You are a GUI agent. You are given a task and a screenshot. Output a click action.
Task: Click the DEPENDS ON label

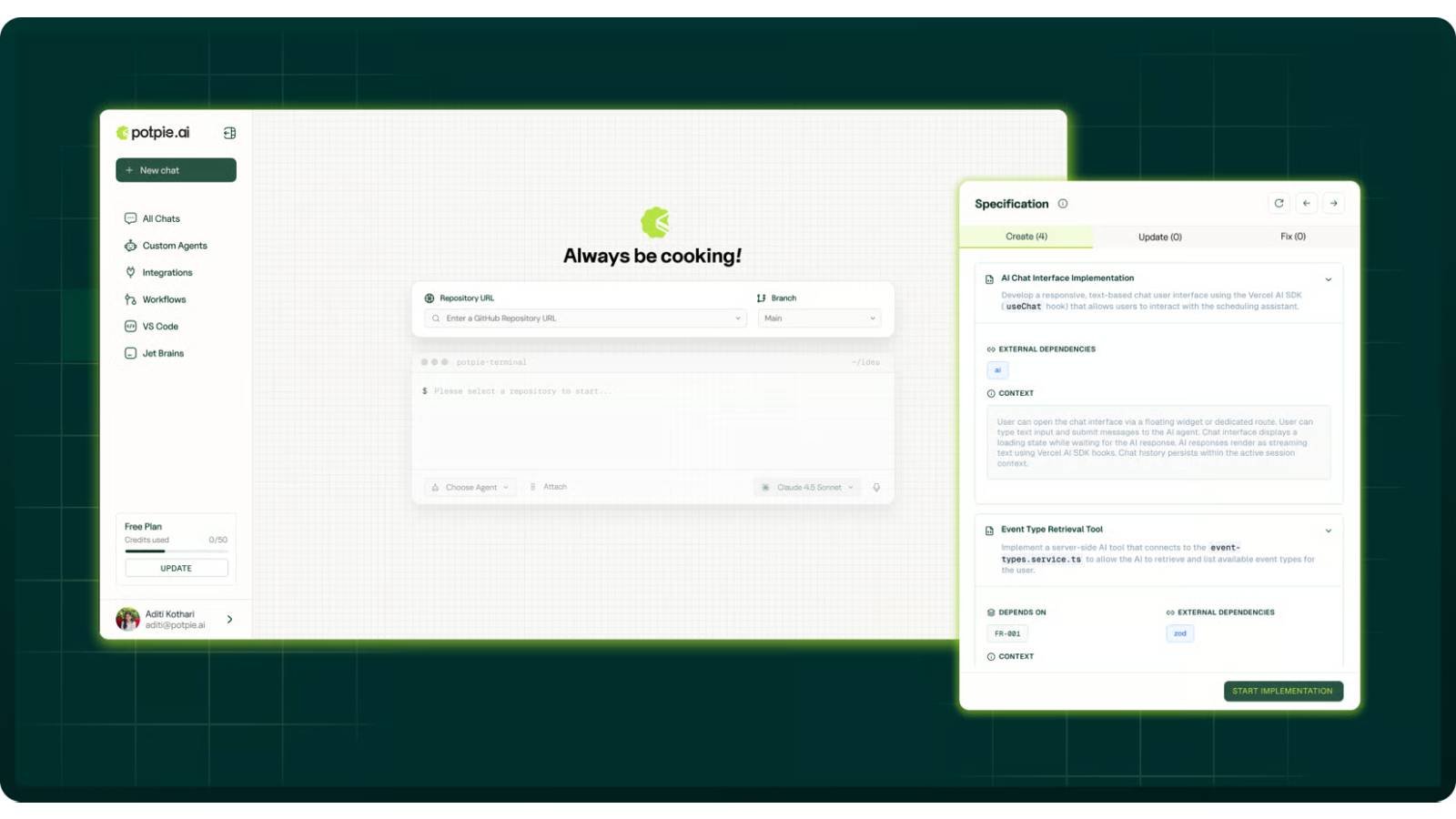point(1023,612)
